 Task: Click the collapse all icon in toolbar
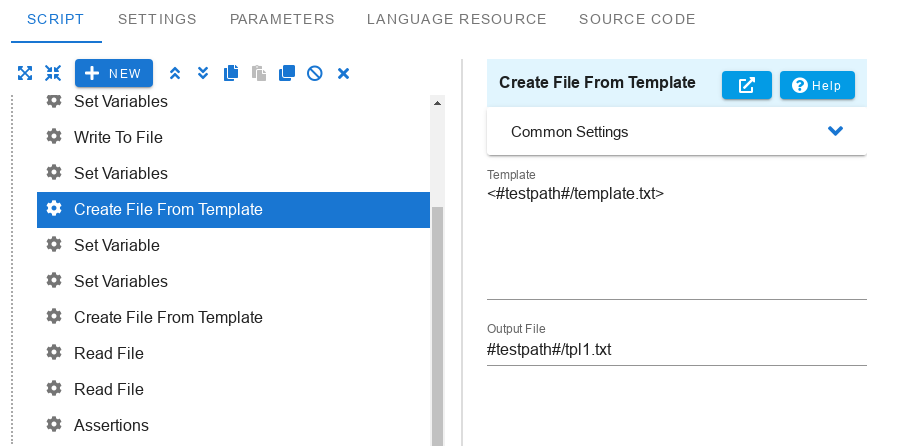point(53,73)
